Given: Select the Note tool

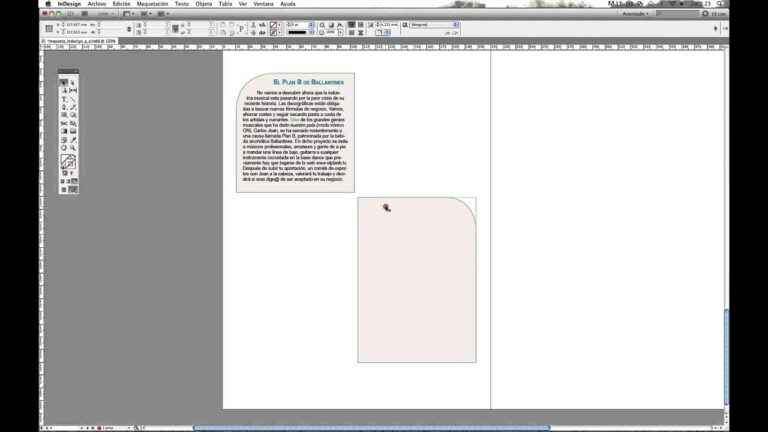Looking at the screenshot, I should point(64,140).
